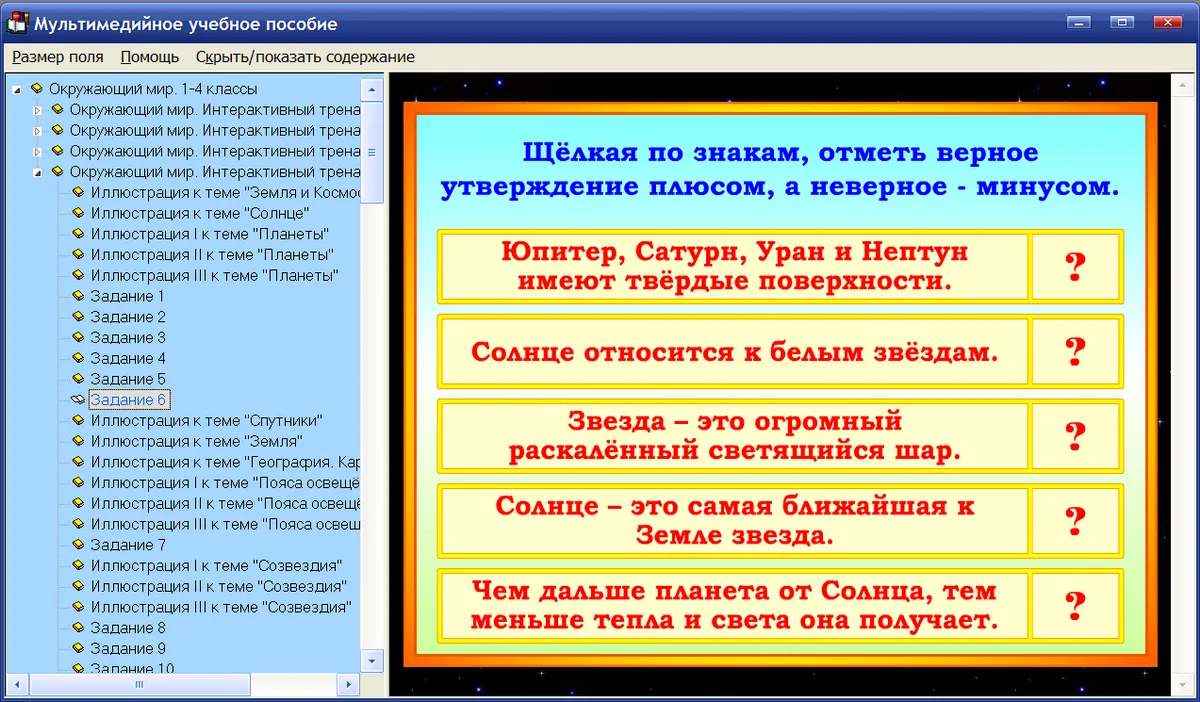Toggle the ? mark for Солнце относится к белым звёздам
Viewport: 1200px width, 702px height.
point(1076,351)
